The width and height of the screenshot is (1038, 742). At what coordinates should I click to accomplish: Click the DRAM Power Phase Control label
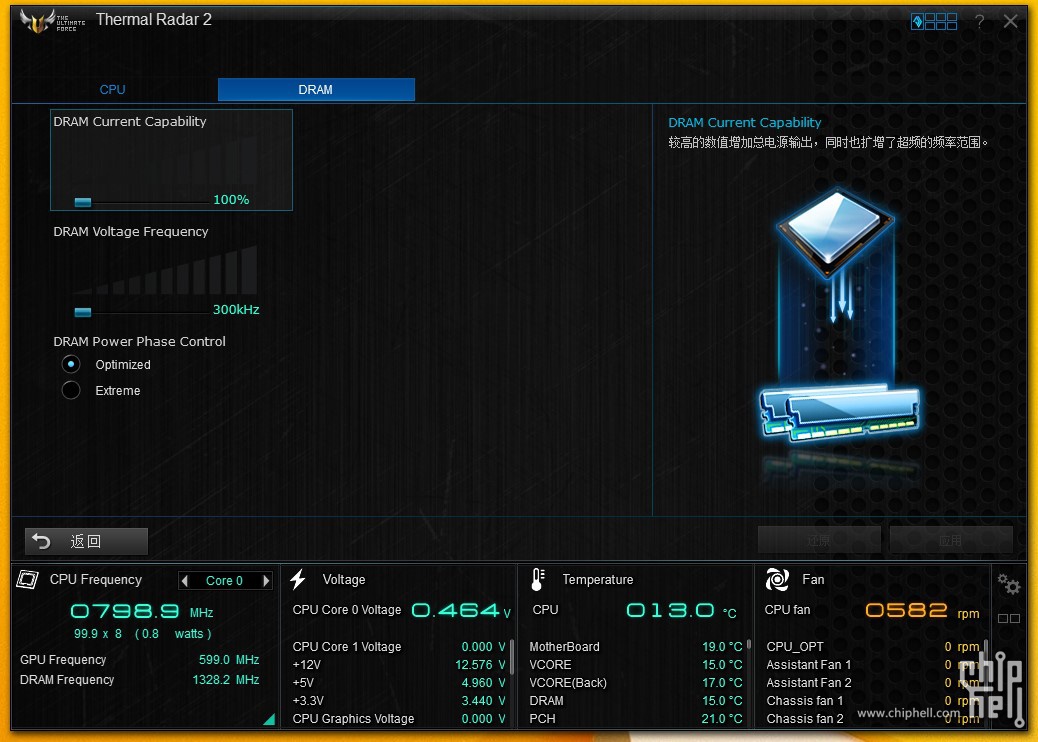(x=140, y=342)
